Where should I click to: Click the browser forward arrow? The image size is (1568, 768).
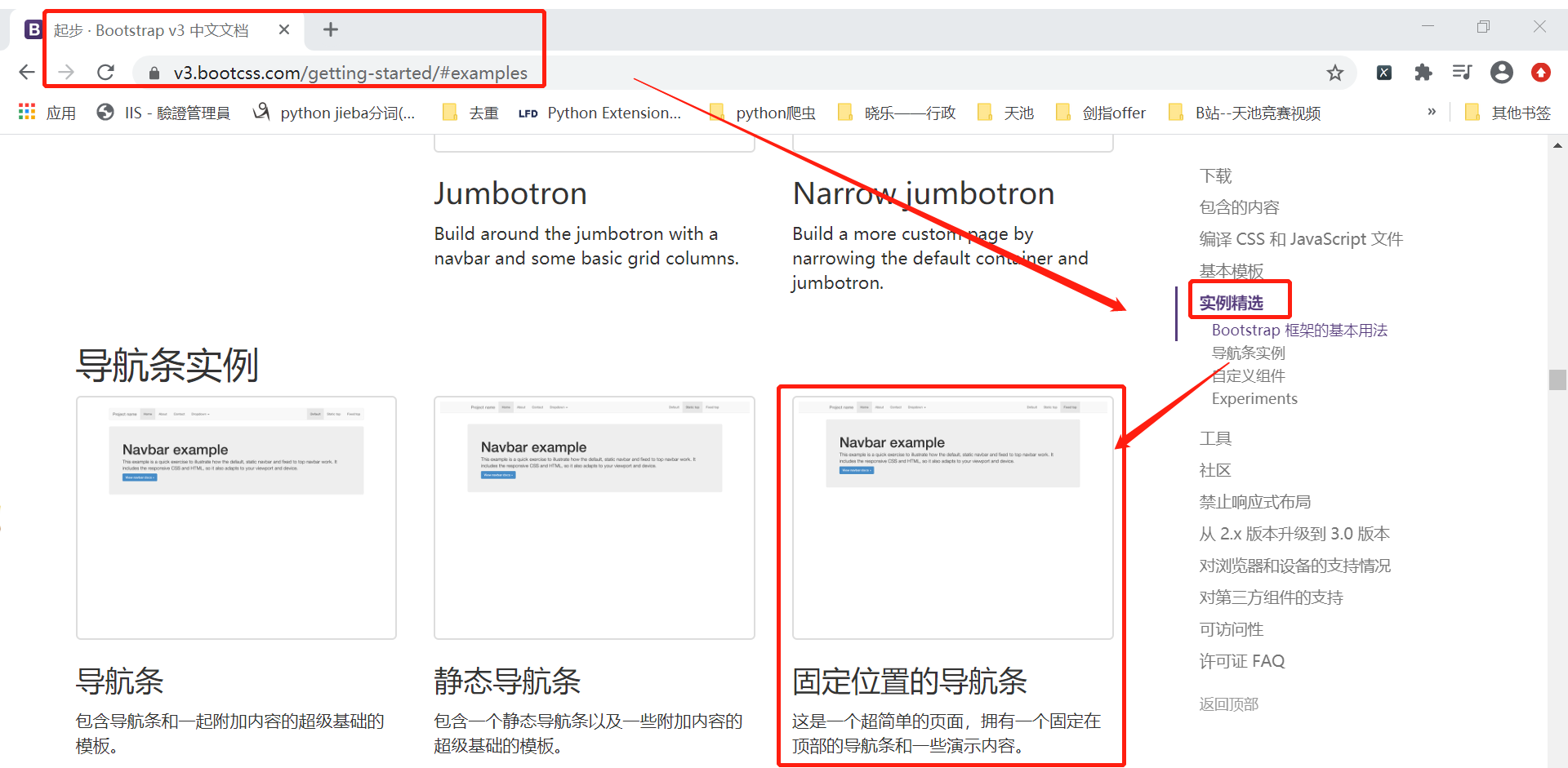coord(66,73)
